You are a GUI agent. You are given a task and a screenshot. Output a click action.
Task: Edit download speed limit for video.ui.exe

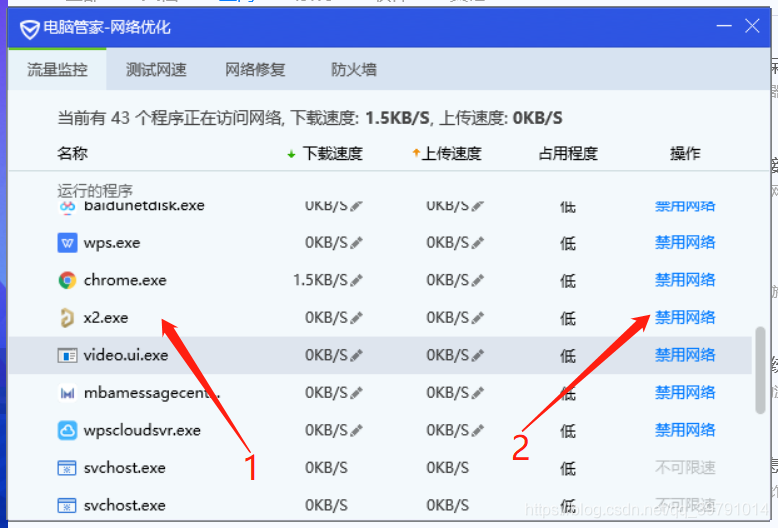(x=357, y=355)
